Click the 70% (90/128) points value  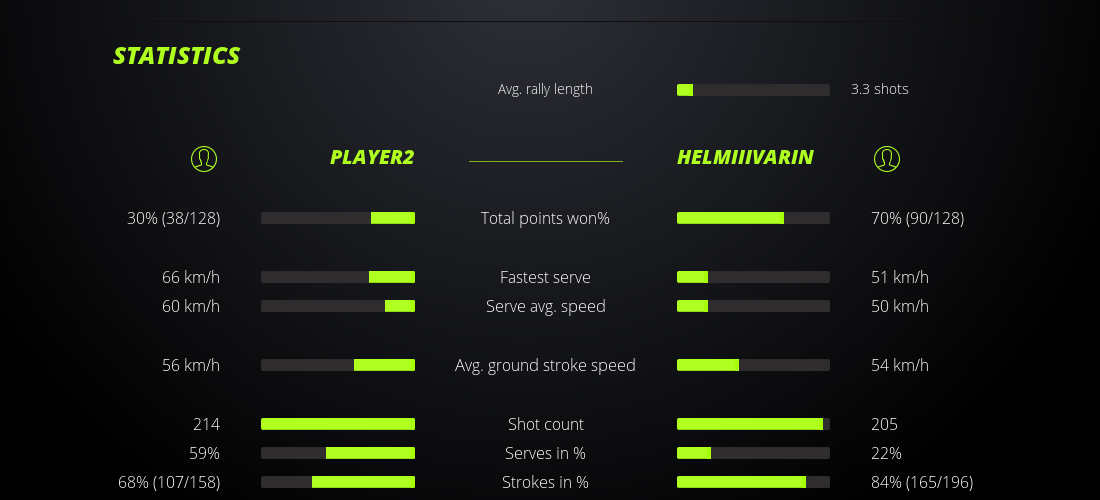(917, 218)
